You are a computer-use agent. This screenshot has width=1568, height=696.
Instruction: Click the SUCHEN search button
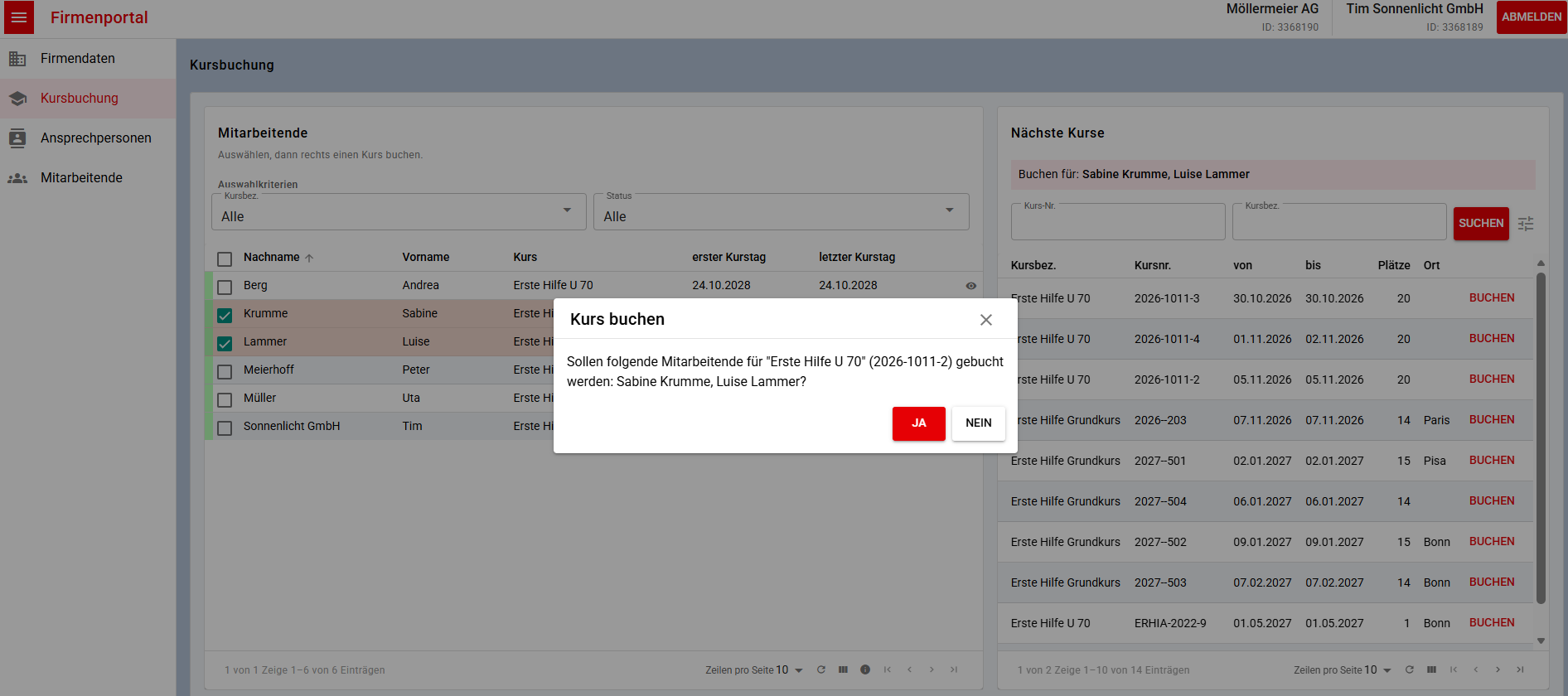click(1481, 224)
